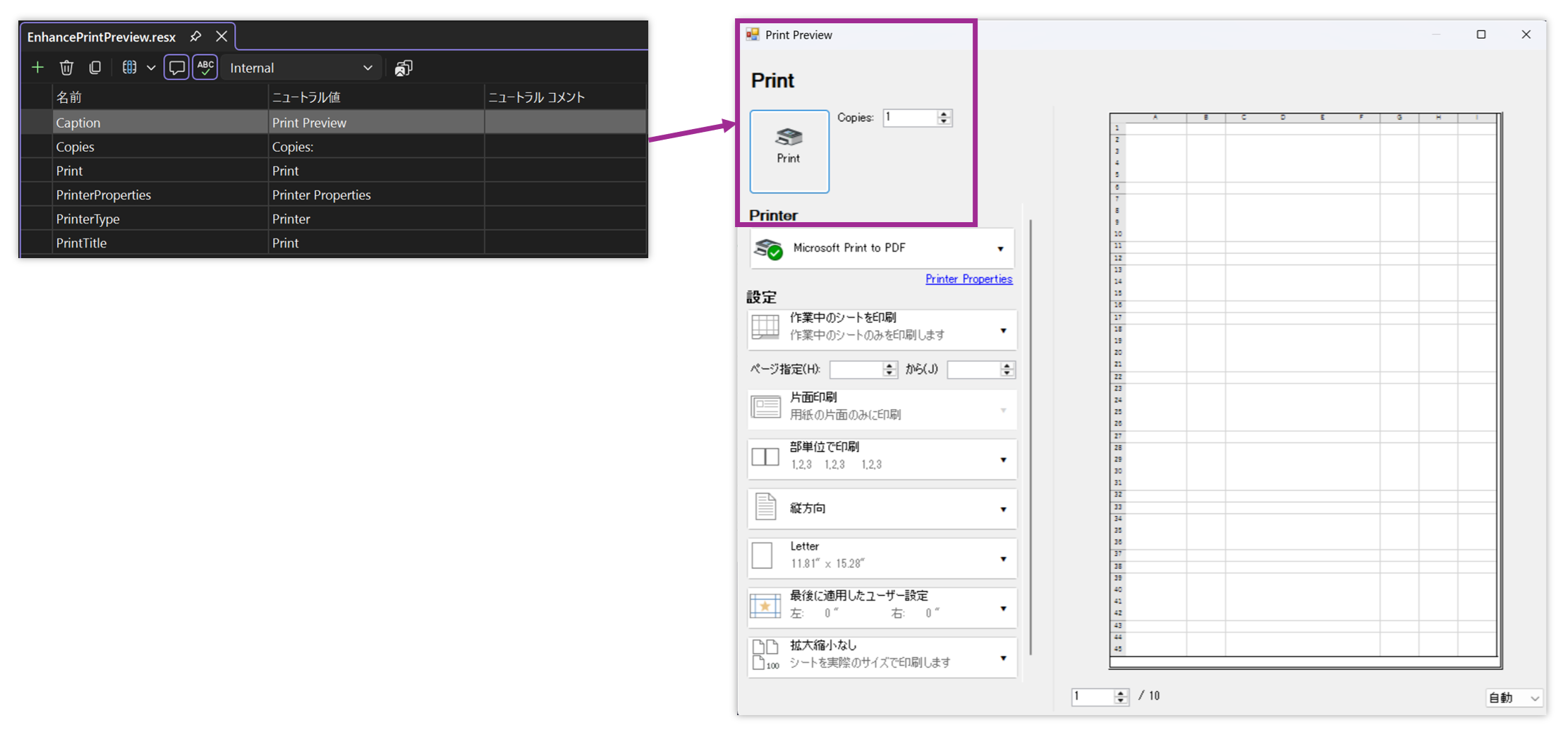The image size is (1568, 737).
Task: Open the columns layout dropdown arrow
Action: pyautogui.click(x=151, y=68)
